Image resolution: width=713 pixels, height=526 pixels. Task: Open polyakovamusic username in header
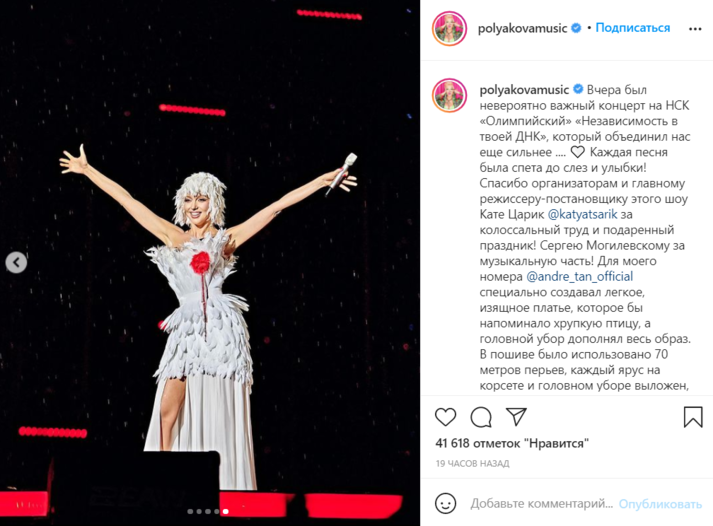522,29
